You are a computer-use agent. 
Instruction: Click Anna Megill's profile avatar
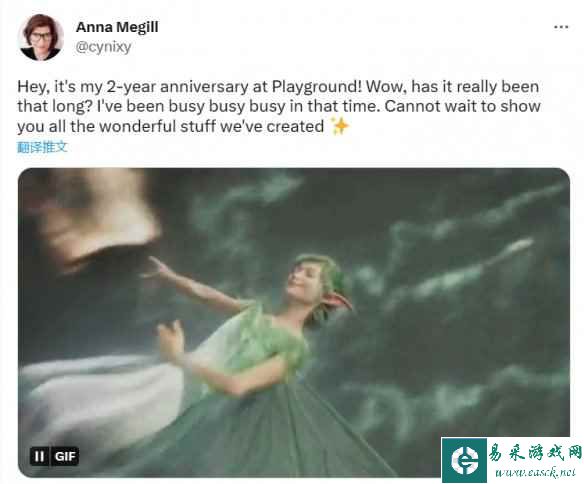tap(41, 37)
